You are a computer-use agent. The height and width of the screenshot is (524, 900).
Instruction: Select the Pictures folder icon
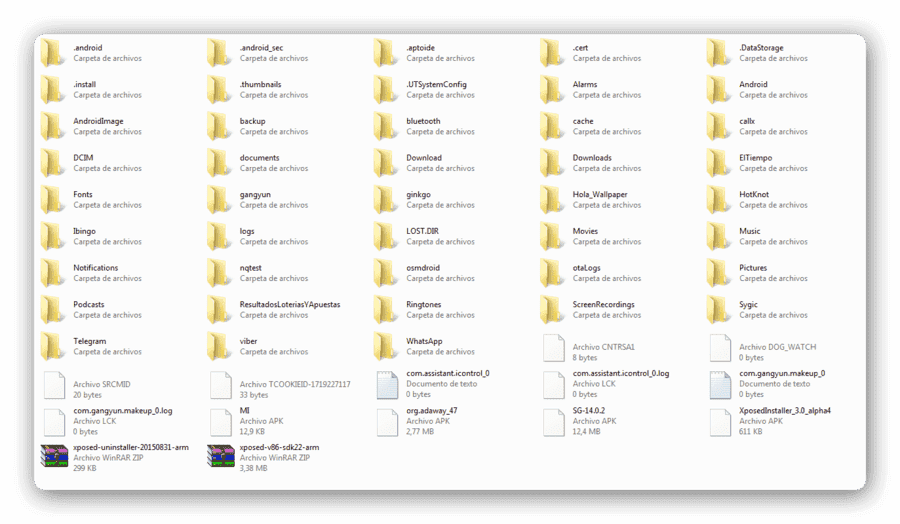click(719, 273)
